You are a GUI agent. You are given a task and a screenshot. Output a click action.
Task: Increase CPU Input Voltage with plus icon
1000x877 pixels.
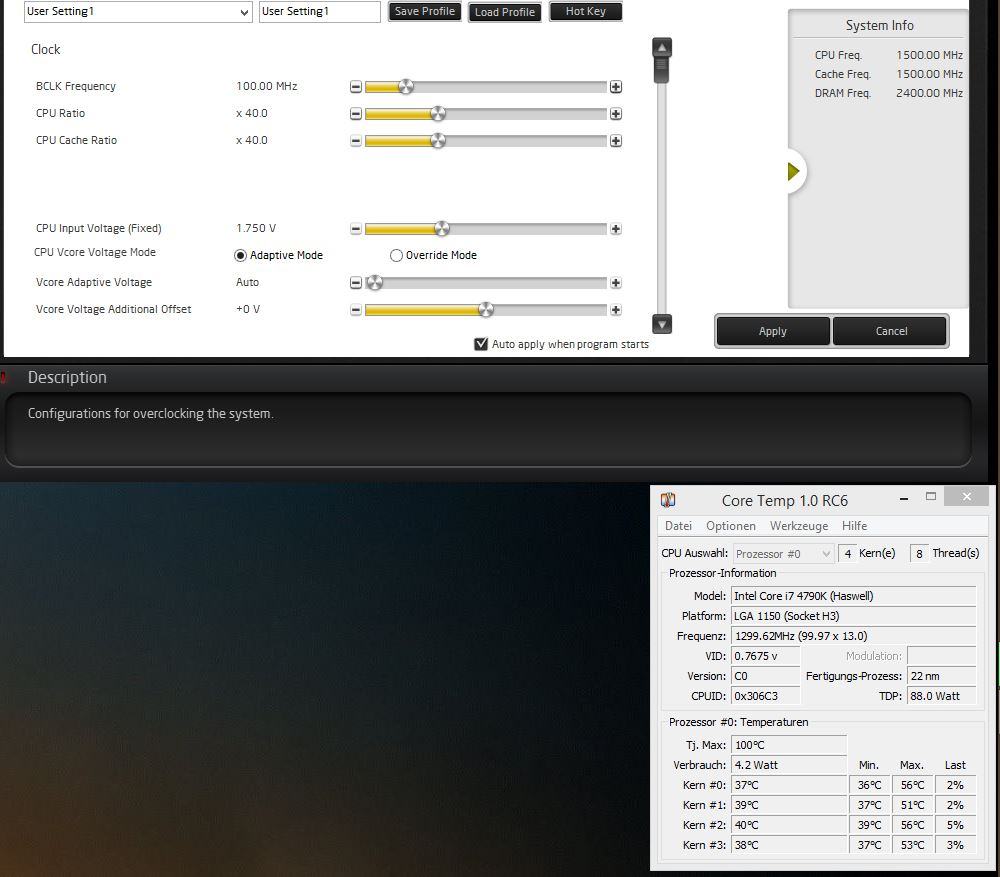pos(615,229)
